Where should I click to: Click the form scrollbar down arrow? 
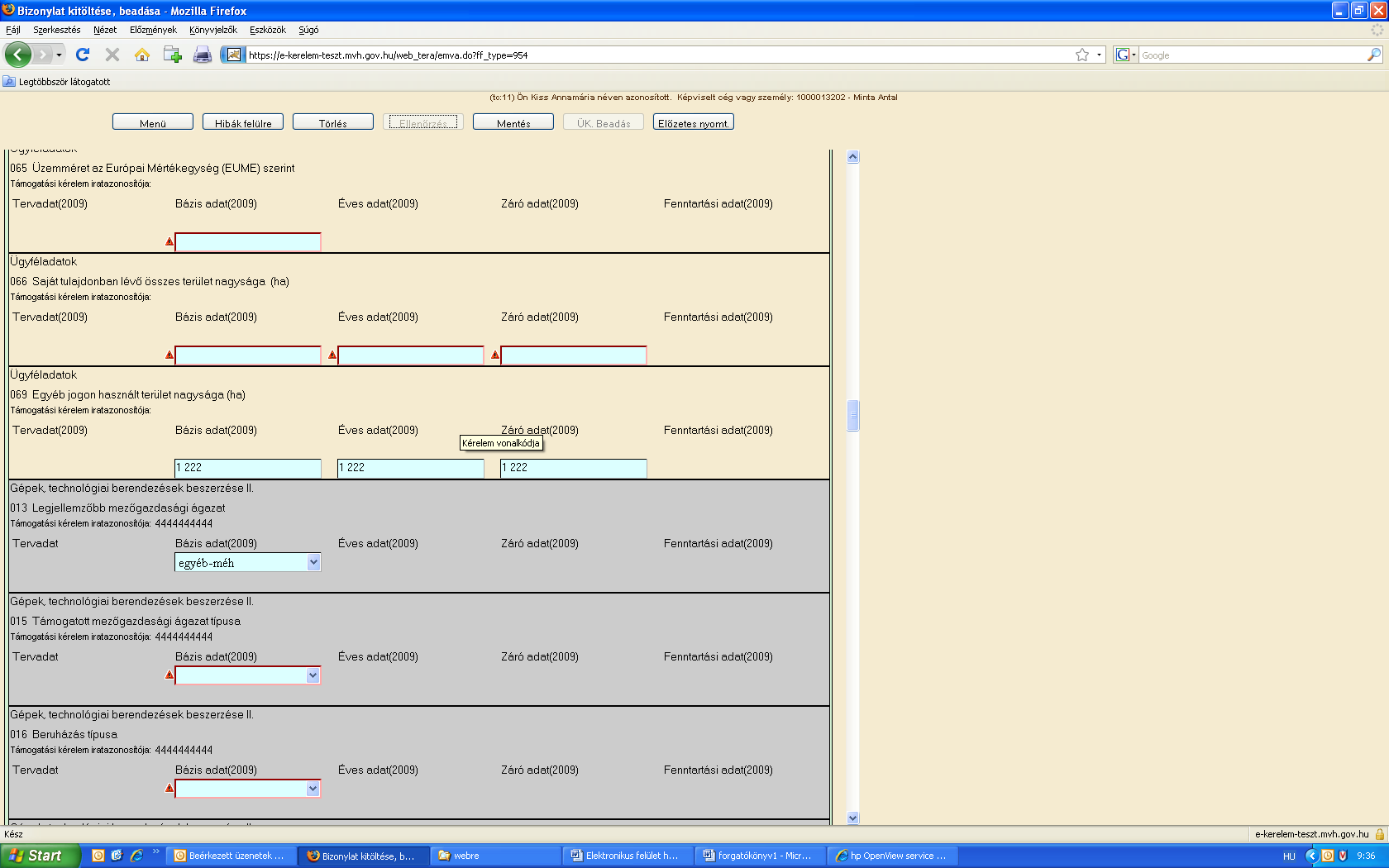853,818
